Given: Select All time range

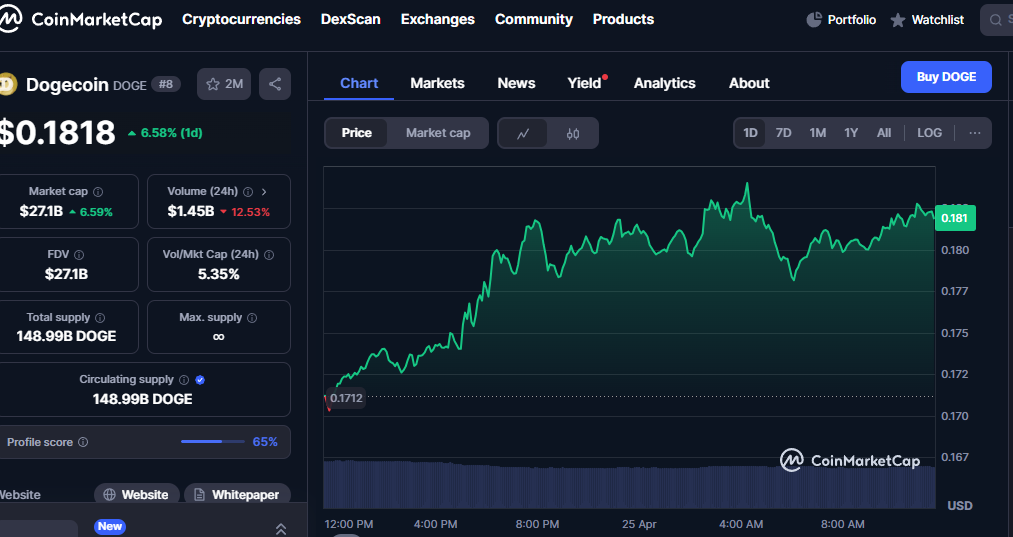Looking at the screenshot, I should coord(884,133).
